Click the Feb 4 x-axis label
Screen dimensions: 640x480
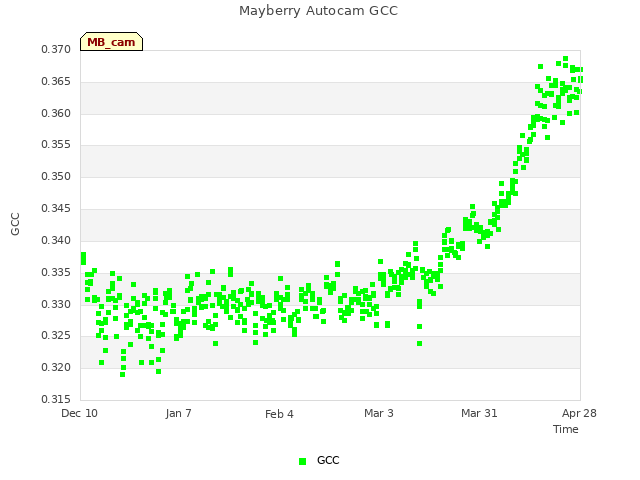click(x=279, y=414)
